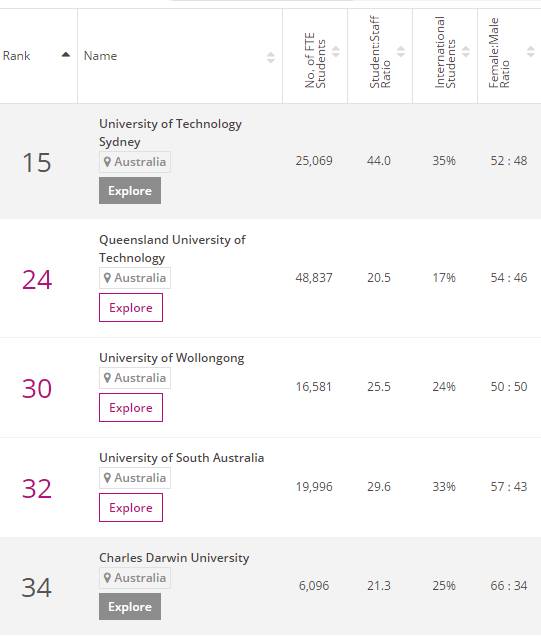Open University of Technology Sydney name link
Screen dimensions: 541x638
[170, 133]
